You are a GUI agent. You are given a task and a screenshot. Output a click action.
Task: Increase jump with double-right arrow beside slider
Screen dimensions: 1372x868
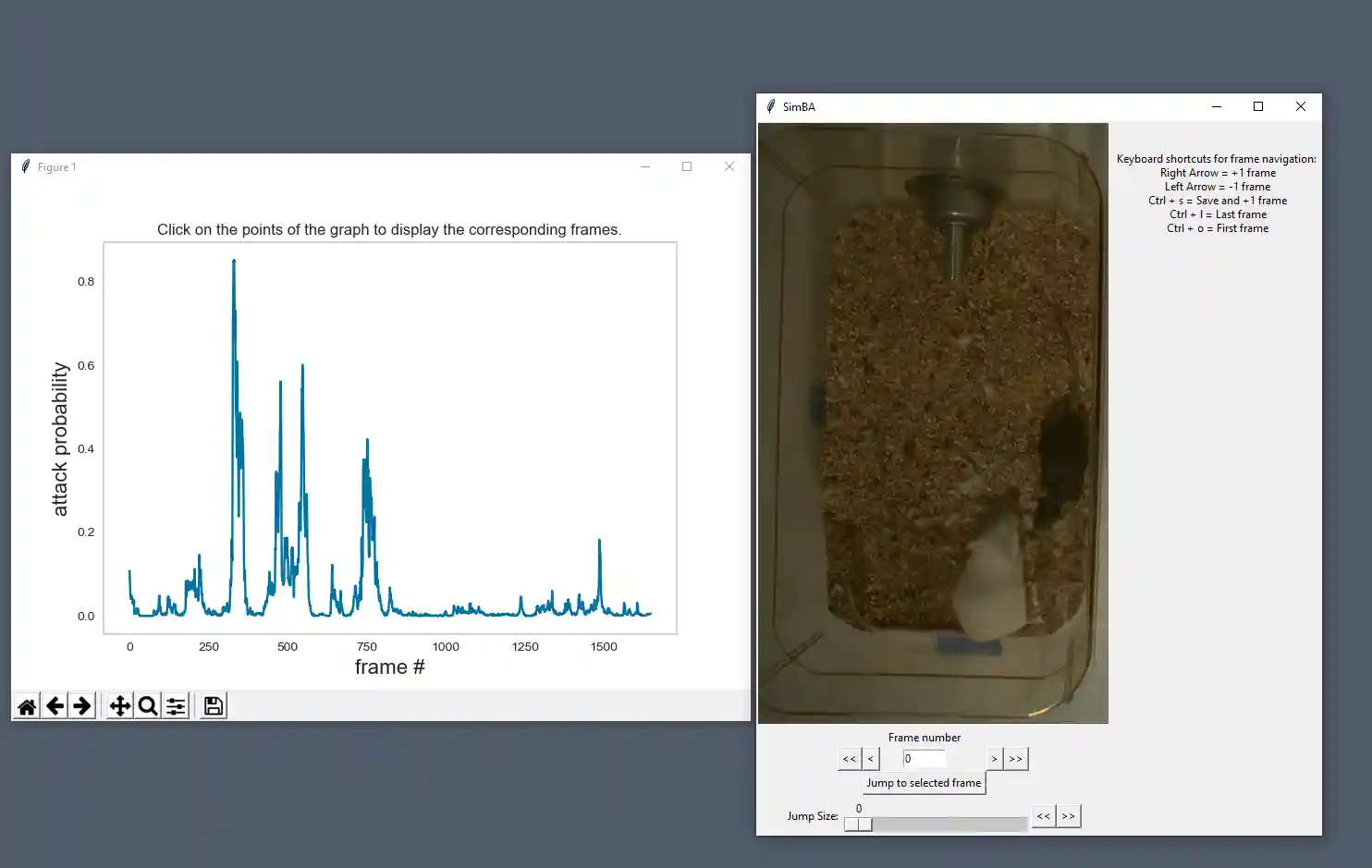1069,816
